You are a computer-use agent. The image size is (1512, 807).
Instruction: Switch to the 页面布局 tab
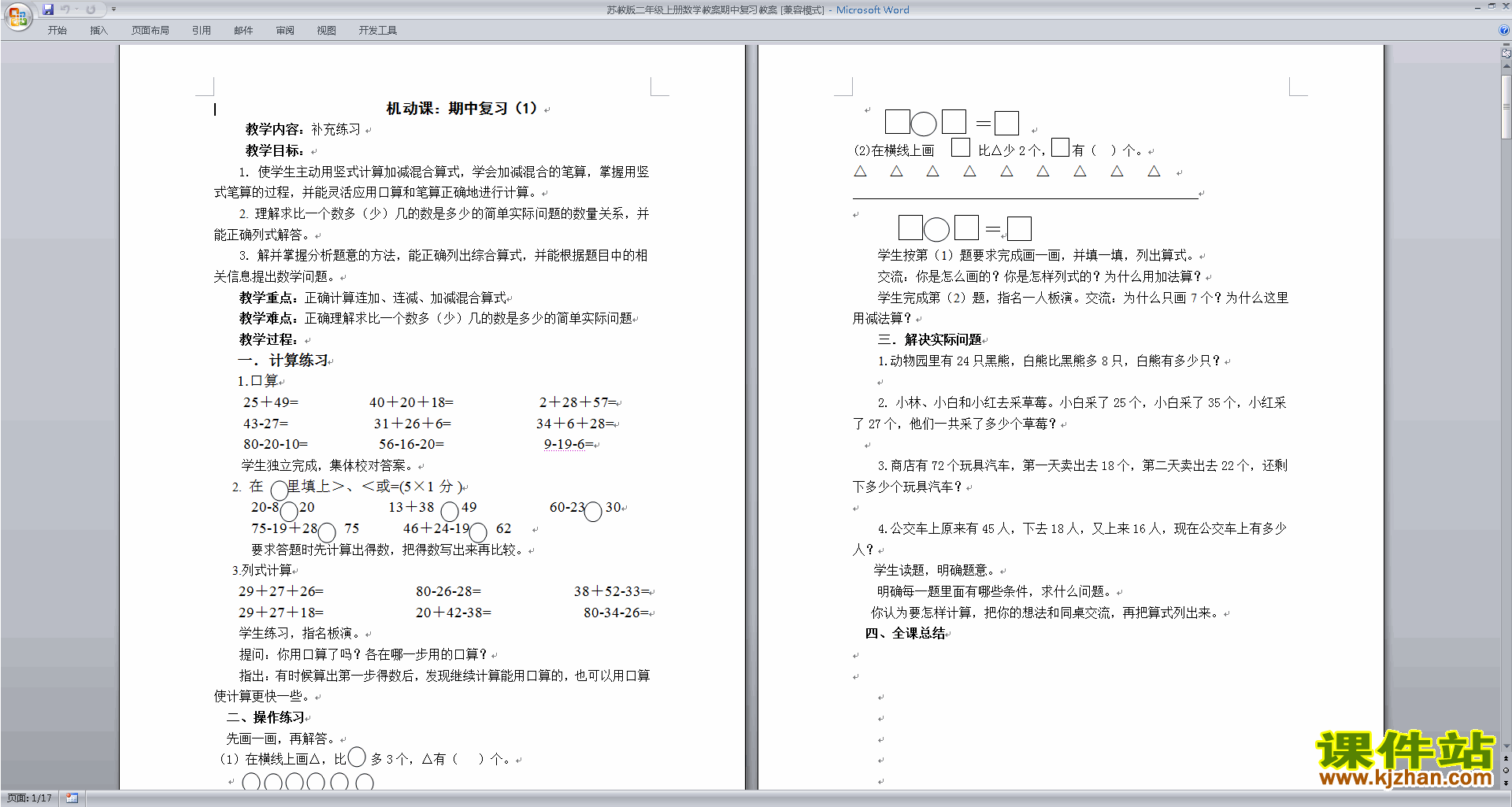click(150, 31)
